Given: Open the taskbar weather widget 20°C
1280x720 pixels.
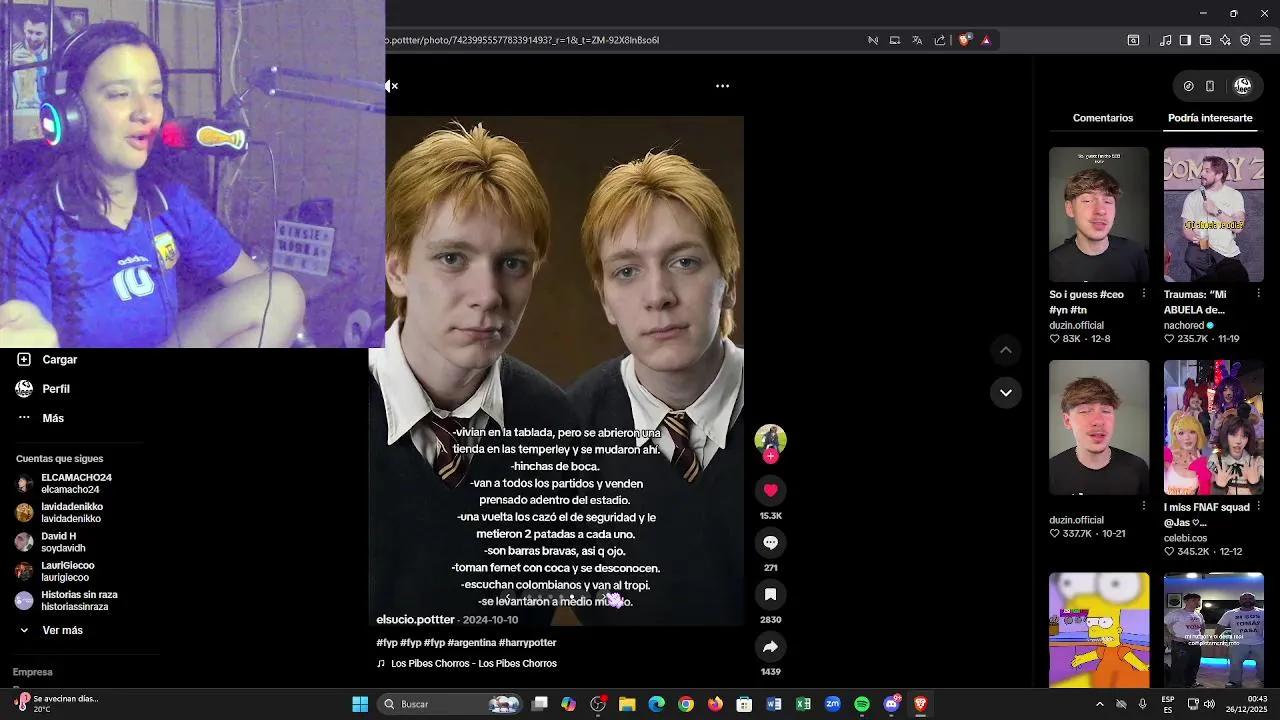Looking at the screenshot, I should coord(58,704).
